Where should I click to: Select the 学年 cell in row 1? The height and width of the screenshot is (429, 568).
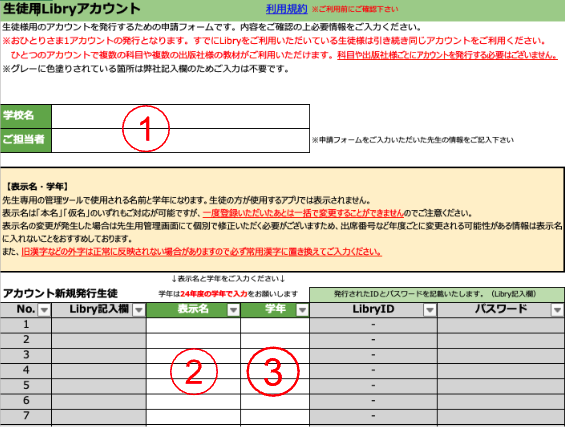click(275, 325)
